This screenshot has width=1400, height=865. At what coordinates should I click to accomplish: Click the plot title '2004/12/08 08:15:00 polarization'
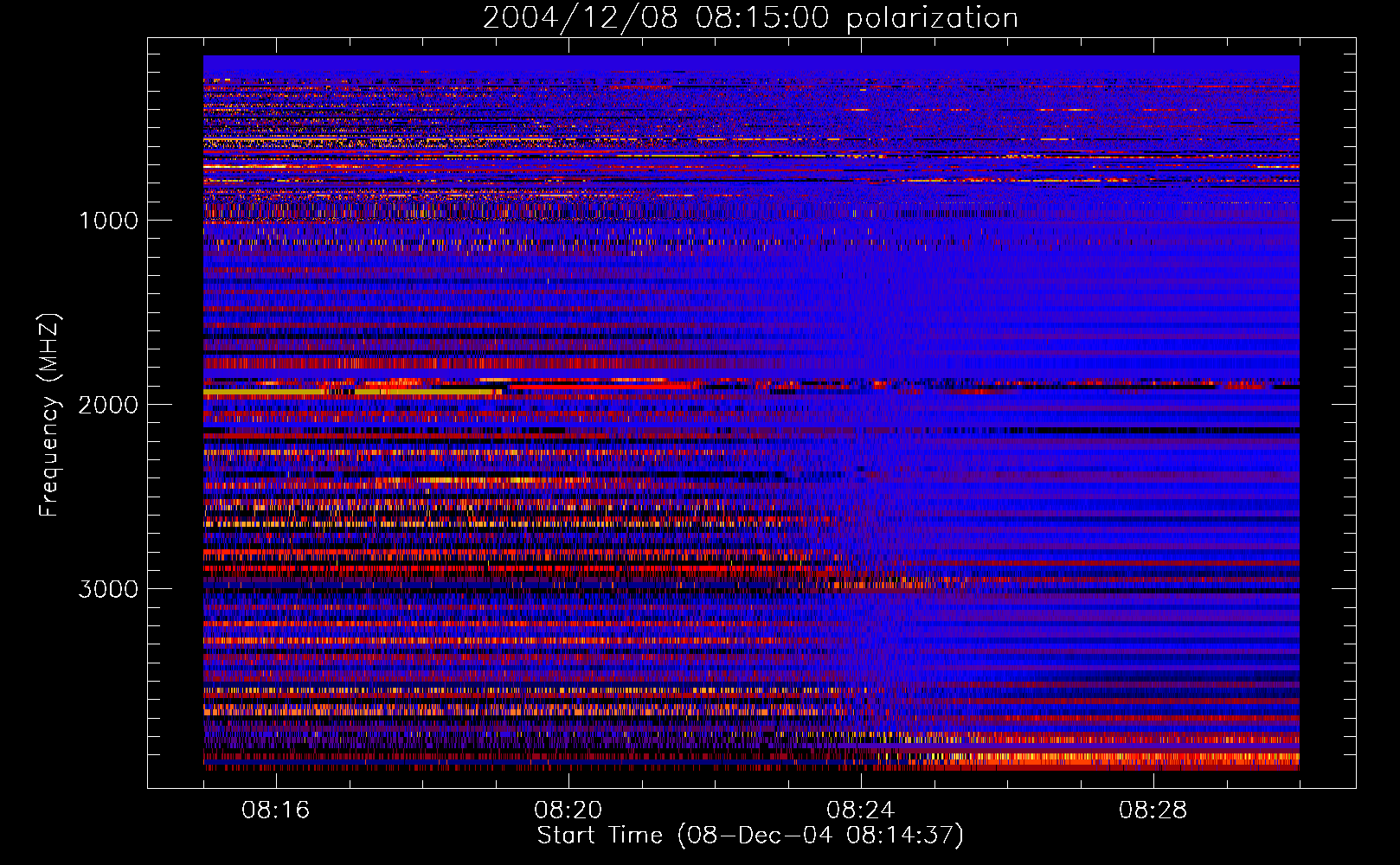[x=750, y=18]
